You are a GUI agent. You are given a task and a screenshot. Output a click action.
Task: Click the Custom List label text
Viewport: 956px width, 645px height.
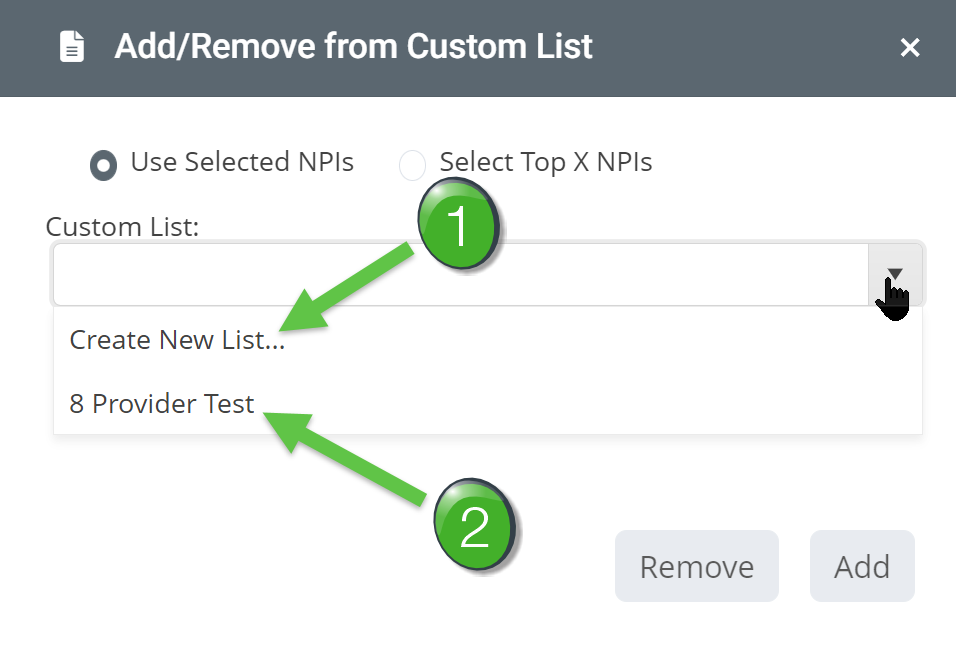point(122,227)
